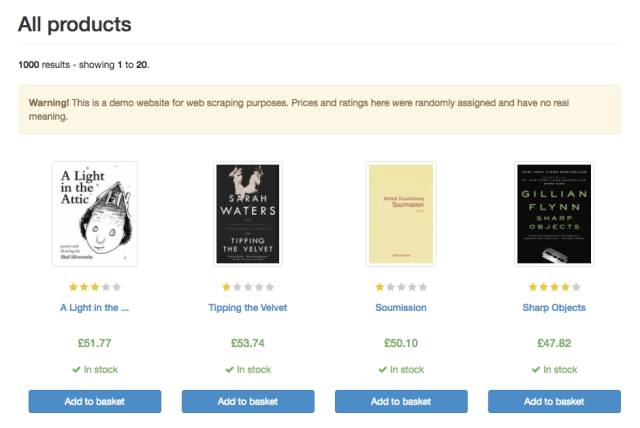The image size is (640, 428).
Task: Add Soumission to basket
Action: point(400,401)
